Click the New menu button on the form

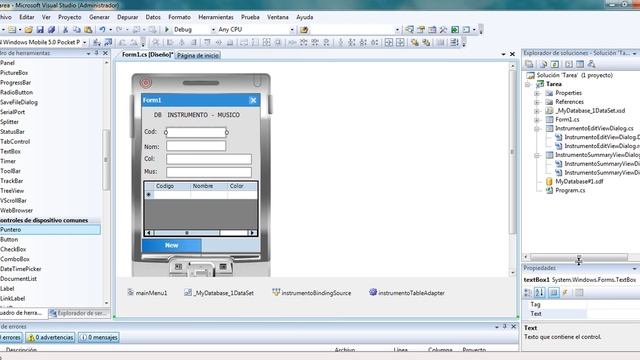click(171, 245)
